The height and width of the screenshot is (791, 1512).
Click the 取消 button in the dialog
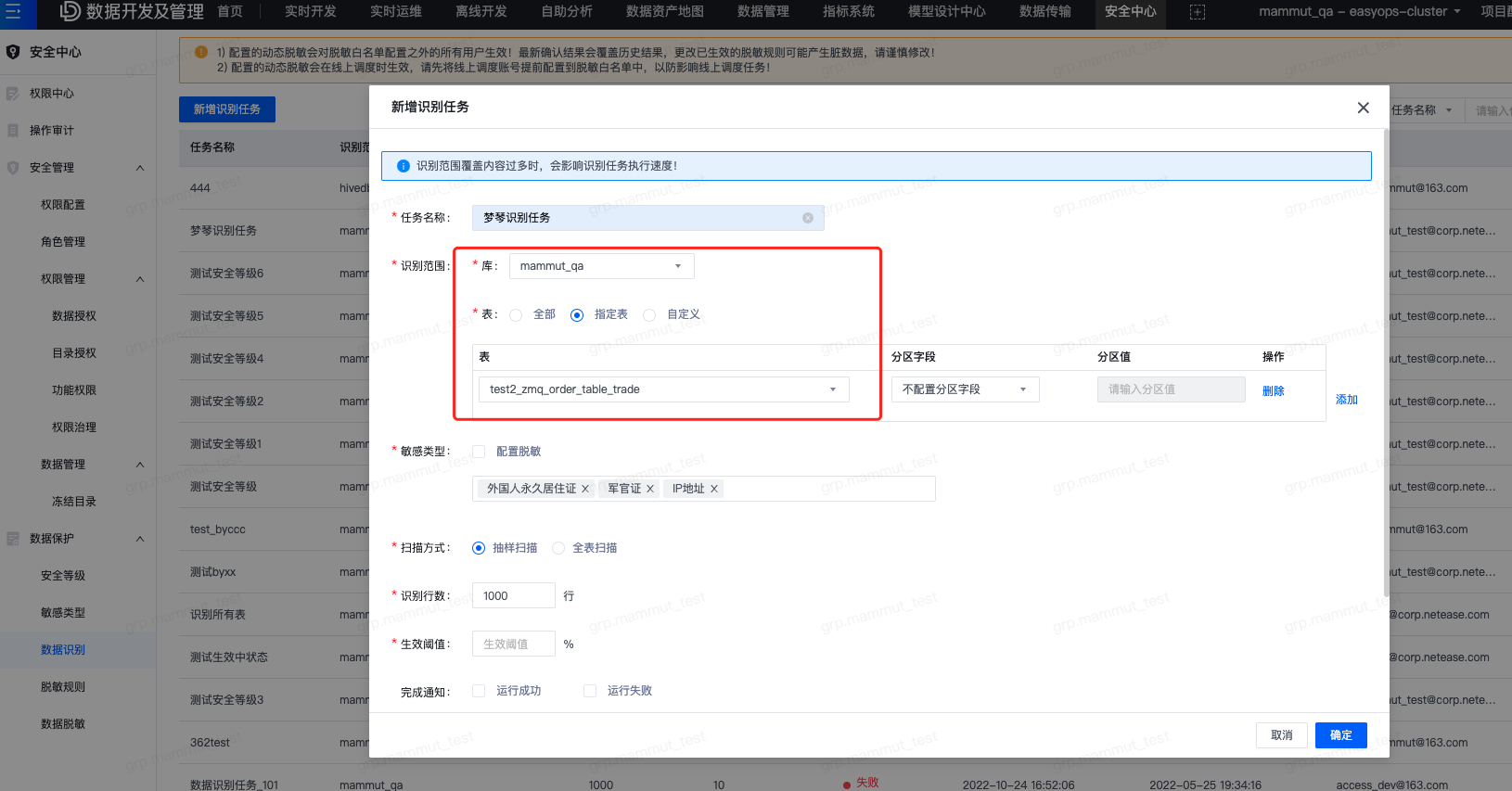point(1282,735)
